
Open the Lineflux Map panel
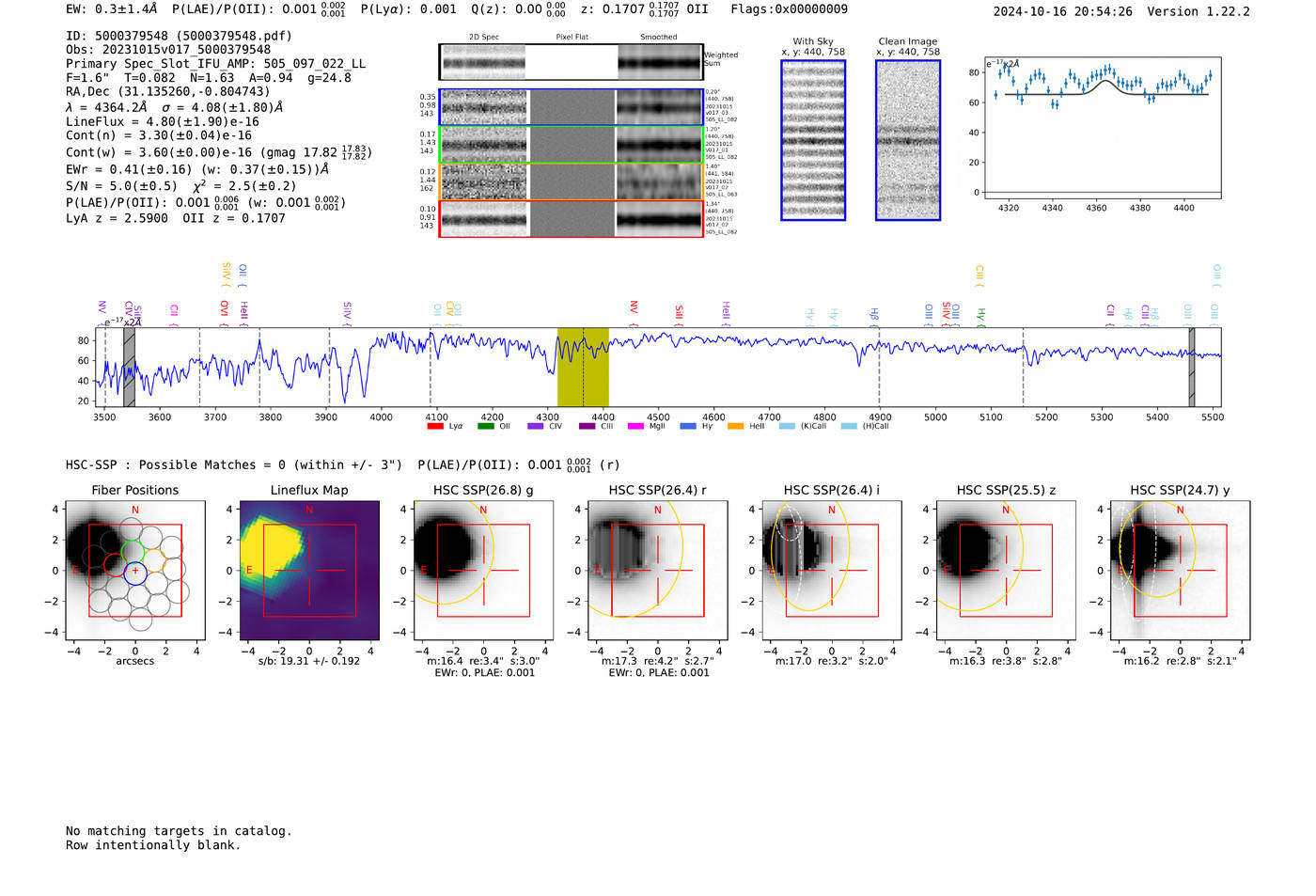(309, 571)
